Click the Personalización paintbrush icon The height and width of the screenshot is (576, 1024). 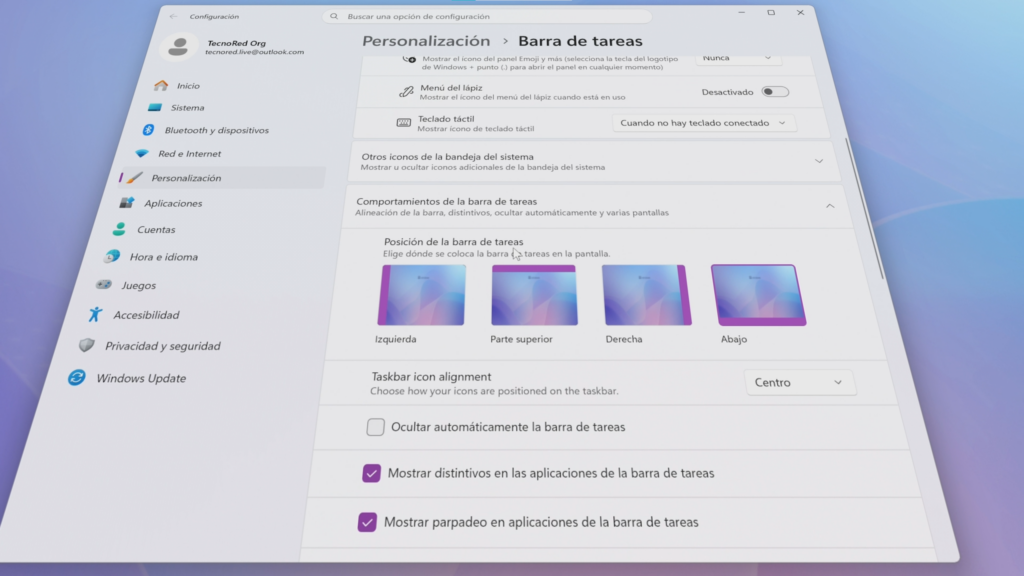(135, 178)
